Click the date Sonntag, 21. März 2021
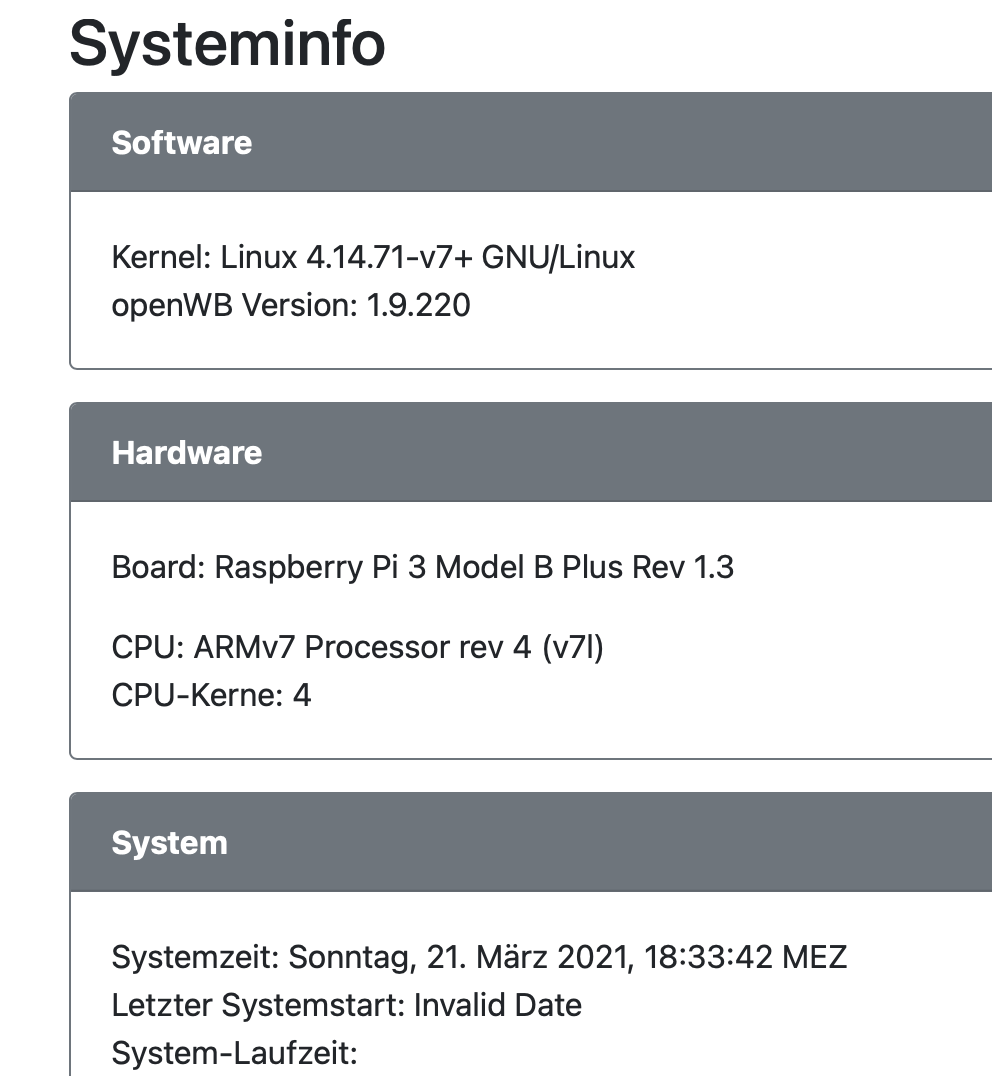The width and height of the screenshot is (992, 1076). pos(460,958)
